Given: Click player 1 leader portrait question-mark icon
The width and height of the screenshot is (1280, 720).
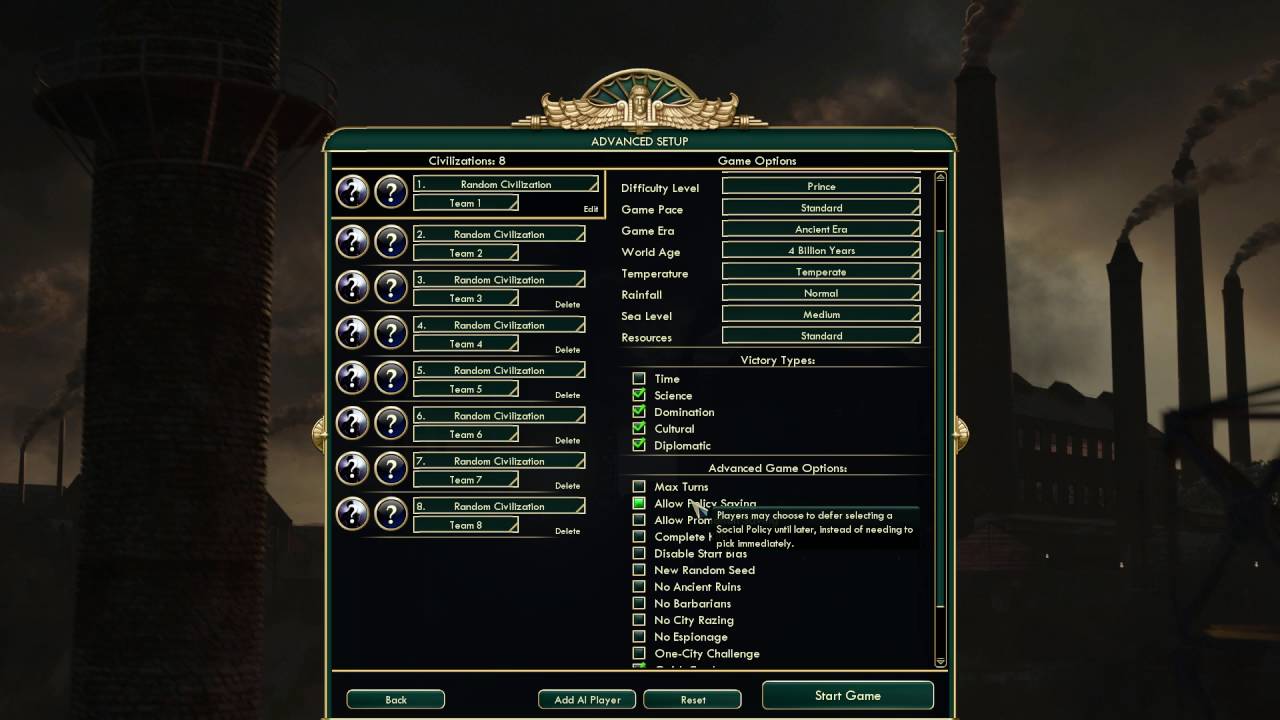Looking at the screenshot, I should click(352, 191).
